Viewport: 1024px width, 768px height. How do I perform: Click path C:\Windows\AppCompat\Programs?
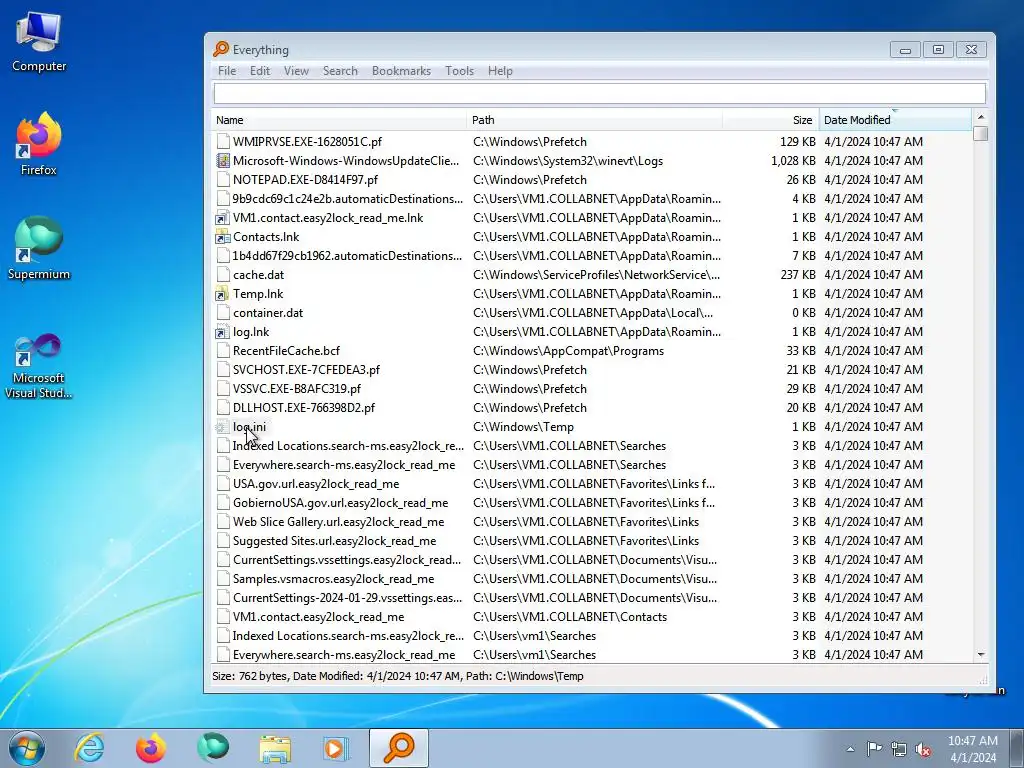568,351
